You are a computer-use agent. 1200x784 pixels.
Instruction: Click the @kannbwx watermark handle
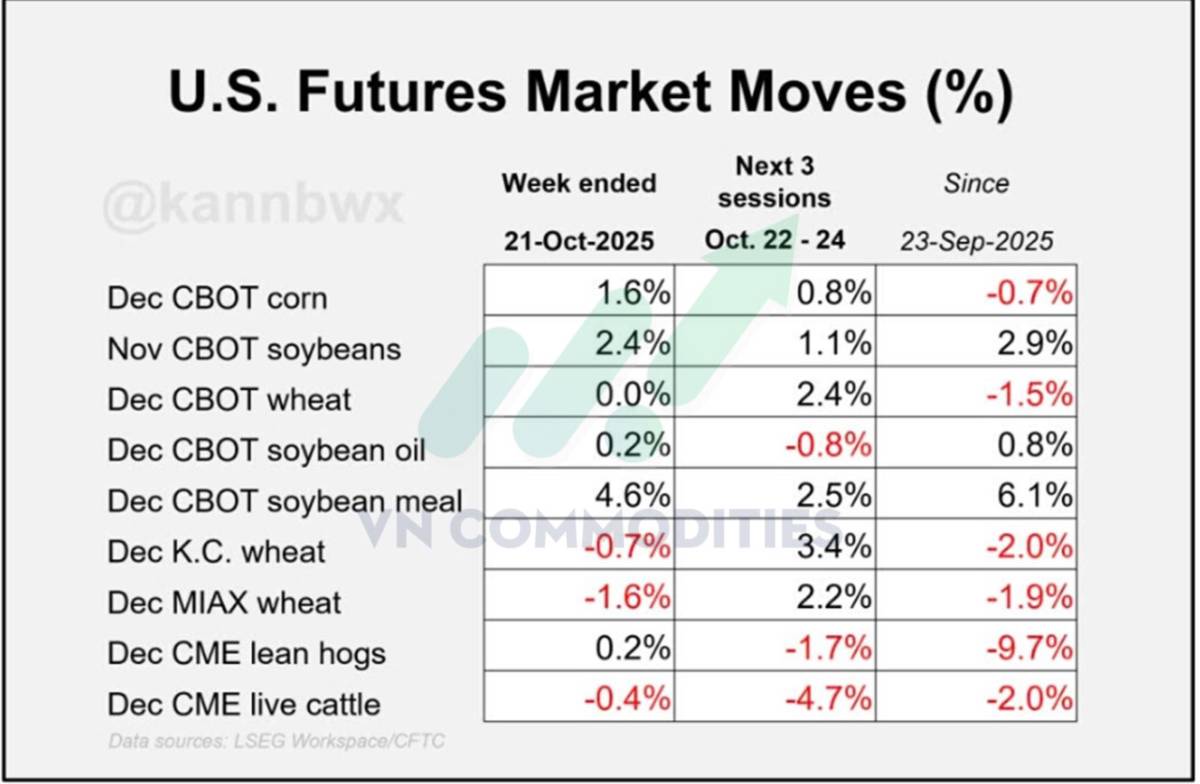pyautogui.click(x=253, y=206)
